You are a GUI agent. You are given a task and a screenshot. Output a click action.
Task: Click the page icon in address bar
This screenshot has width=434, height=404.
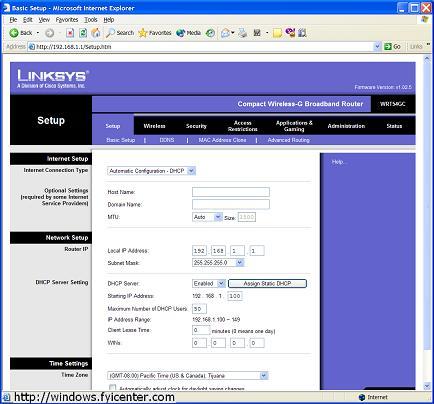point(32,47)
